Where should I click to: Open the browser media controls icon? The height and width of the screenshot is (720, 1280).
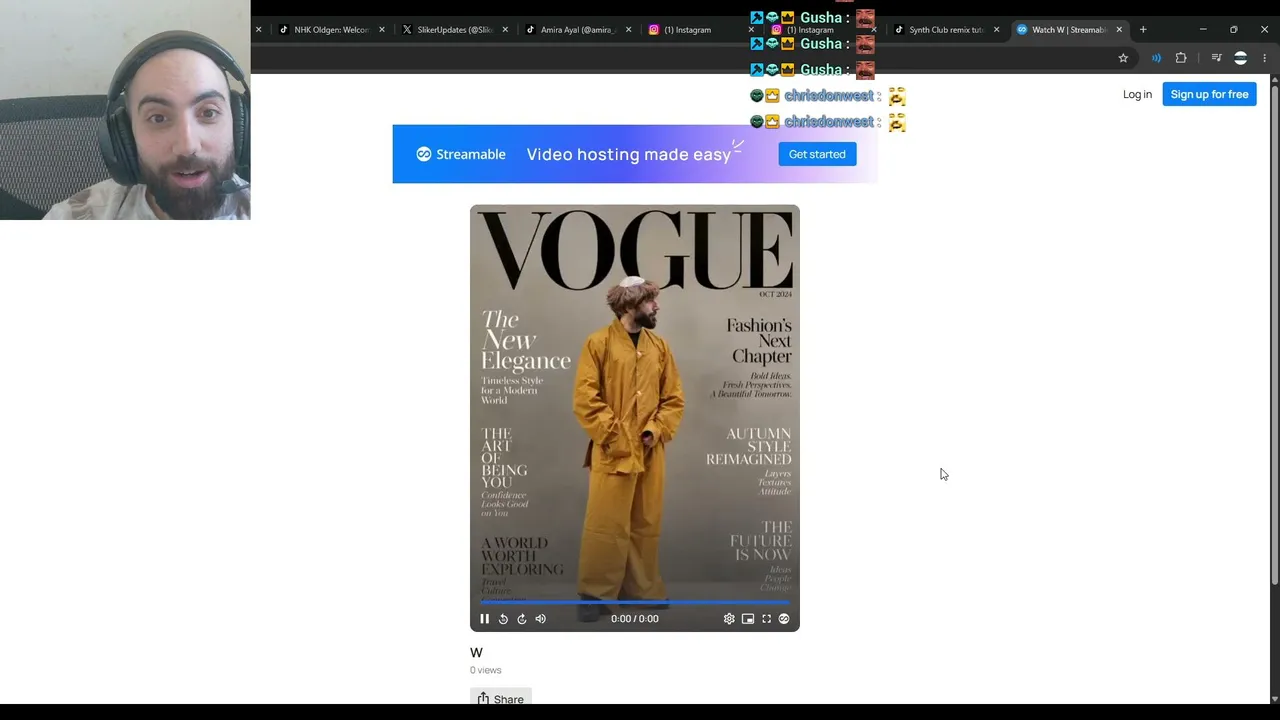[1216, 58]
